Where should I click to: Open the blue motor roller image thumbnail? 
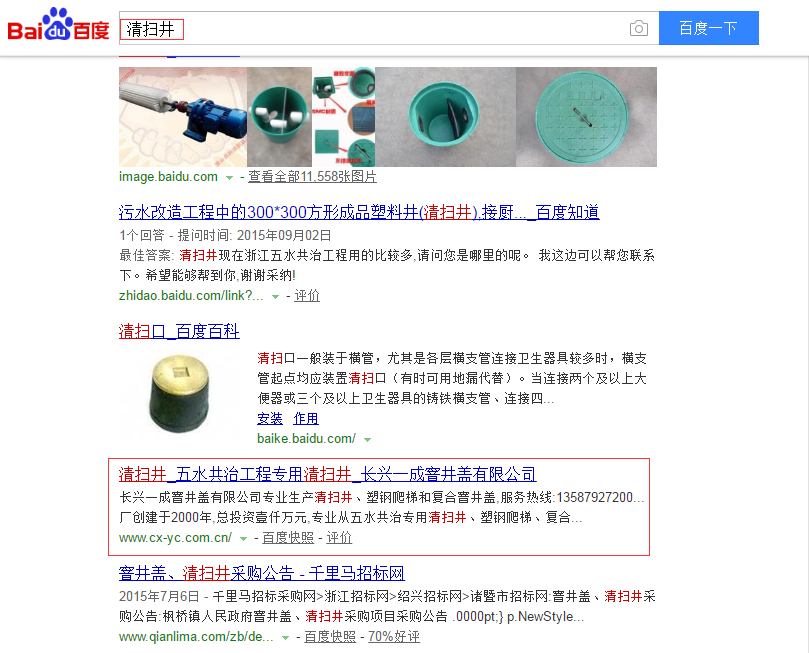pos(183,117)
